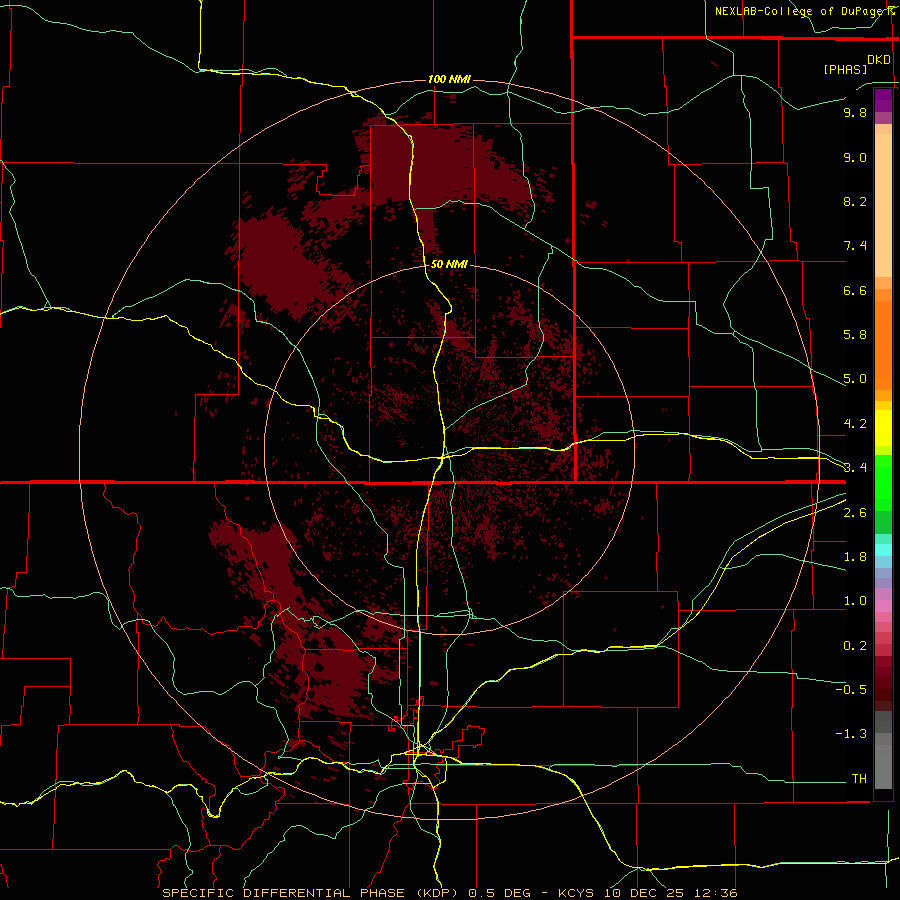
Task: Click the TH label on the color scale
Action: tap(859, 779)
